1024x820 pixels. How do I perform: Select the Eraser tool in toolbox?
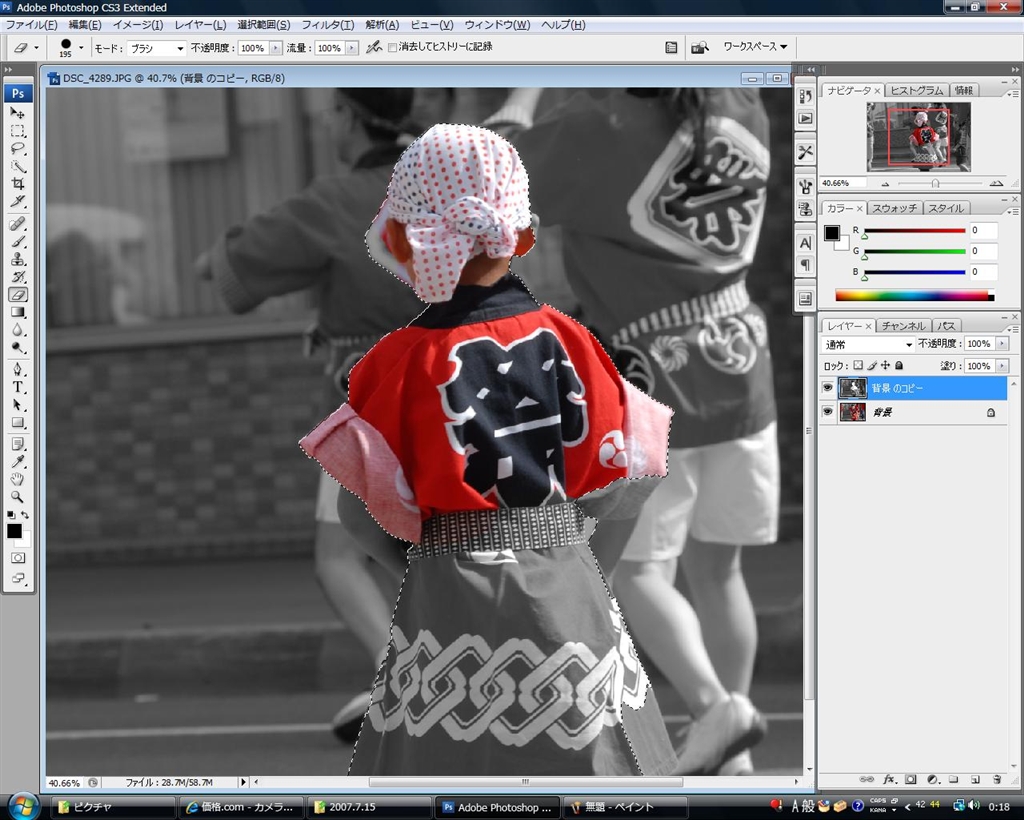(x=18, y=294)
